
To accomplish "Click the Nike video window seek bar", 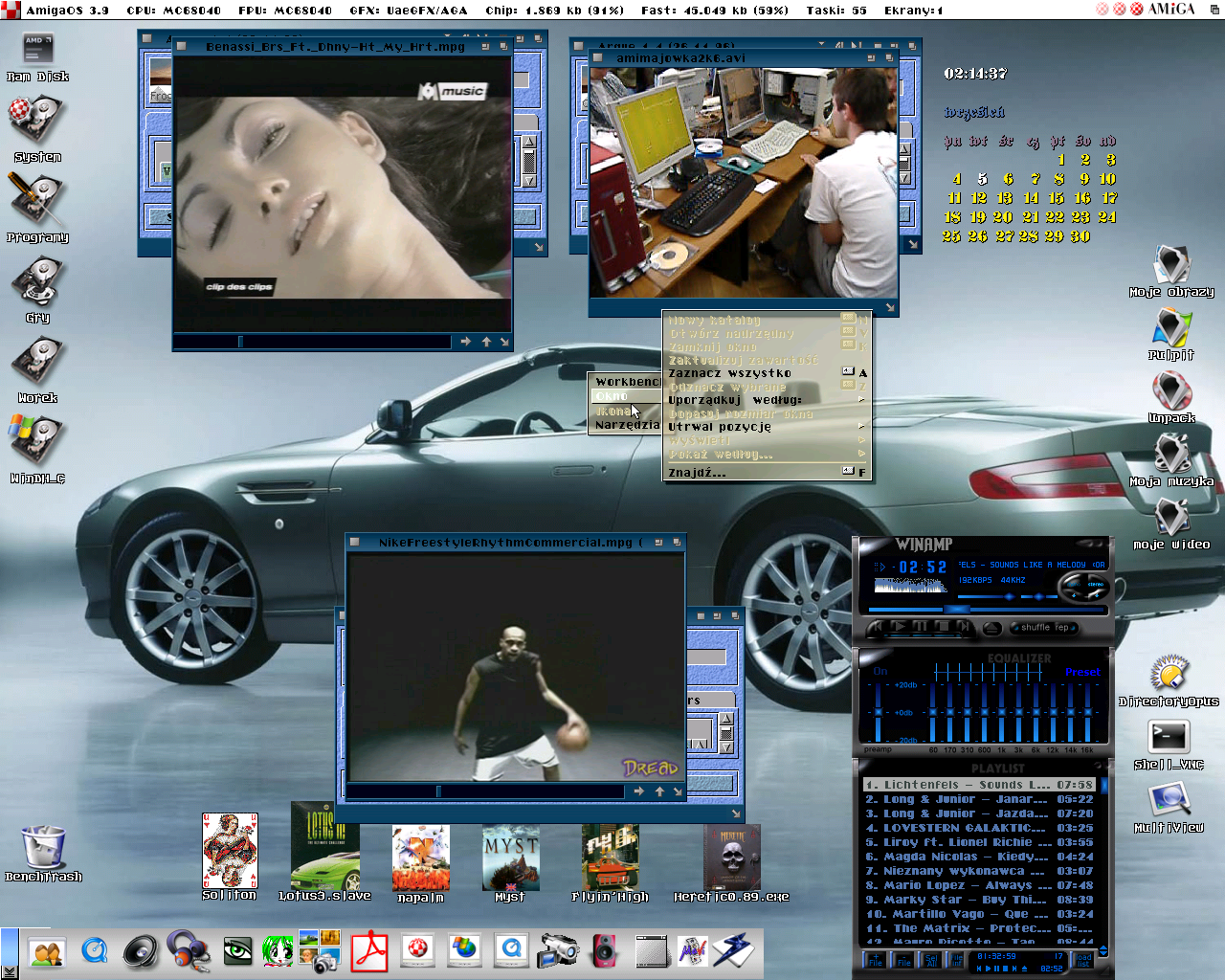I will 484,791.
